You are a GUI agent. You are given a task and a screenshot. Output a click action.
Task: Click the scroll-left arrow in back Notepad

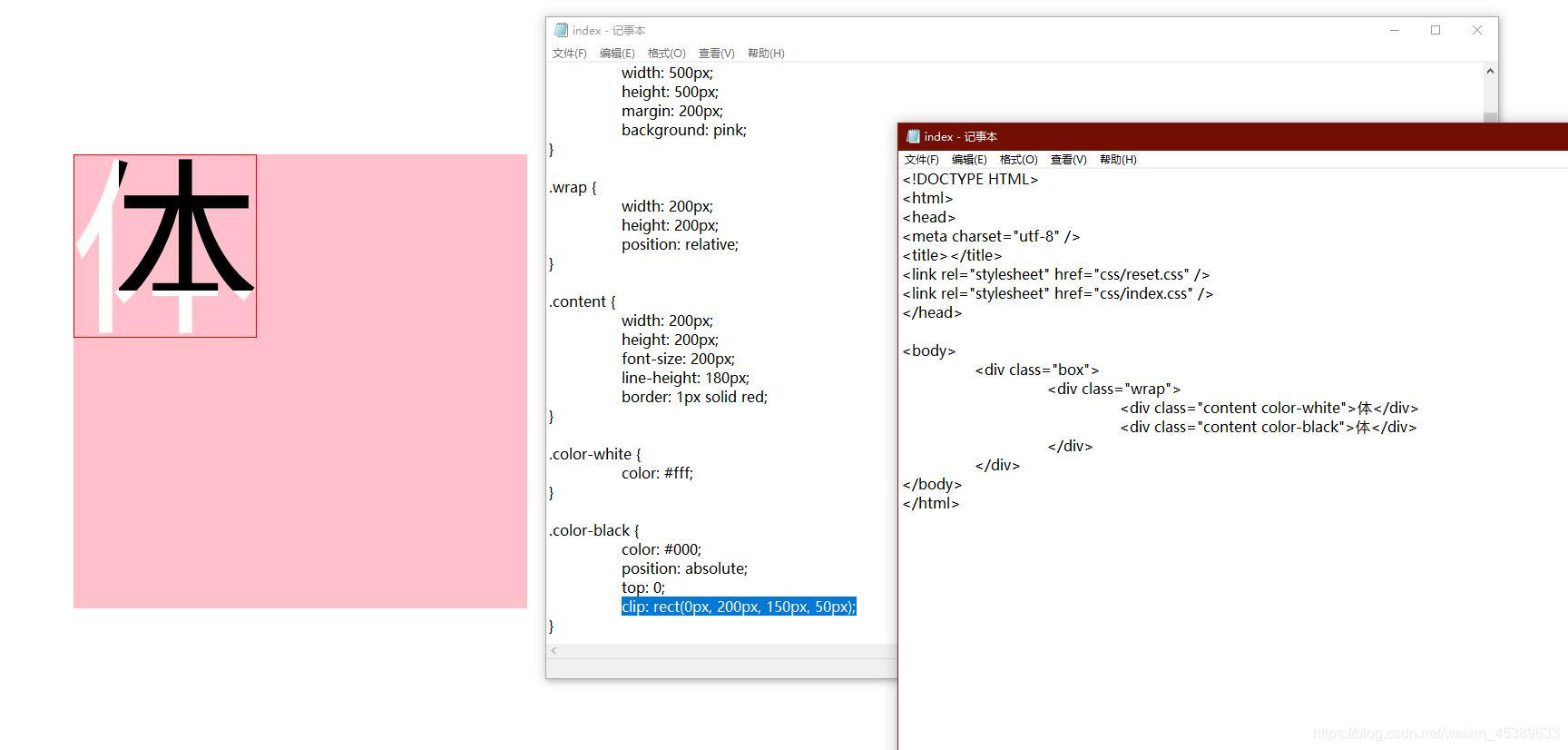[554, 651]
